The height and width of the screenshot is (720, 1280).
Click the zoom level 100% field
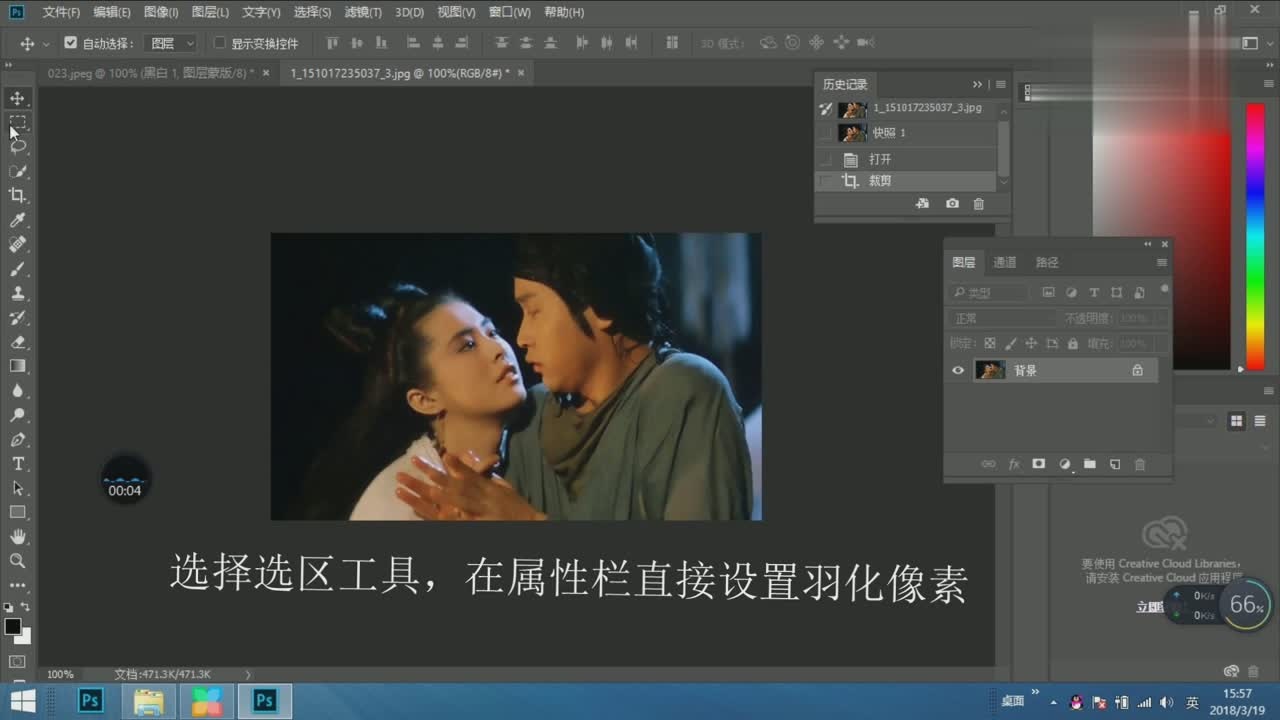click(60, 674)
